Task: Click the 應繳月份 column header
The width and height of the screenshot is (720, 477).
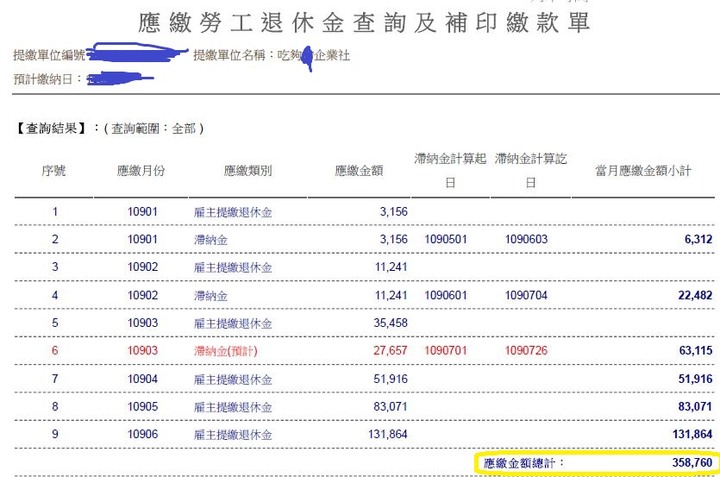Action: coord(141,171)
